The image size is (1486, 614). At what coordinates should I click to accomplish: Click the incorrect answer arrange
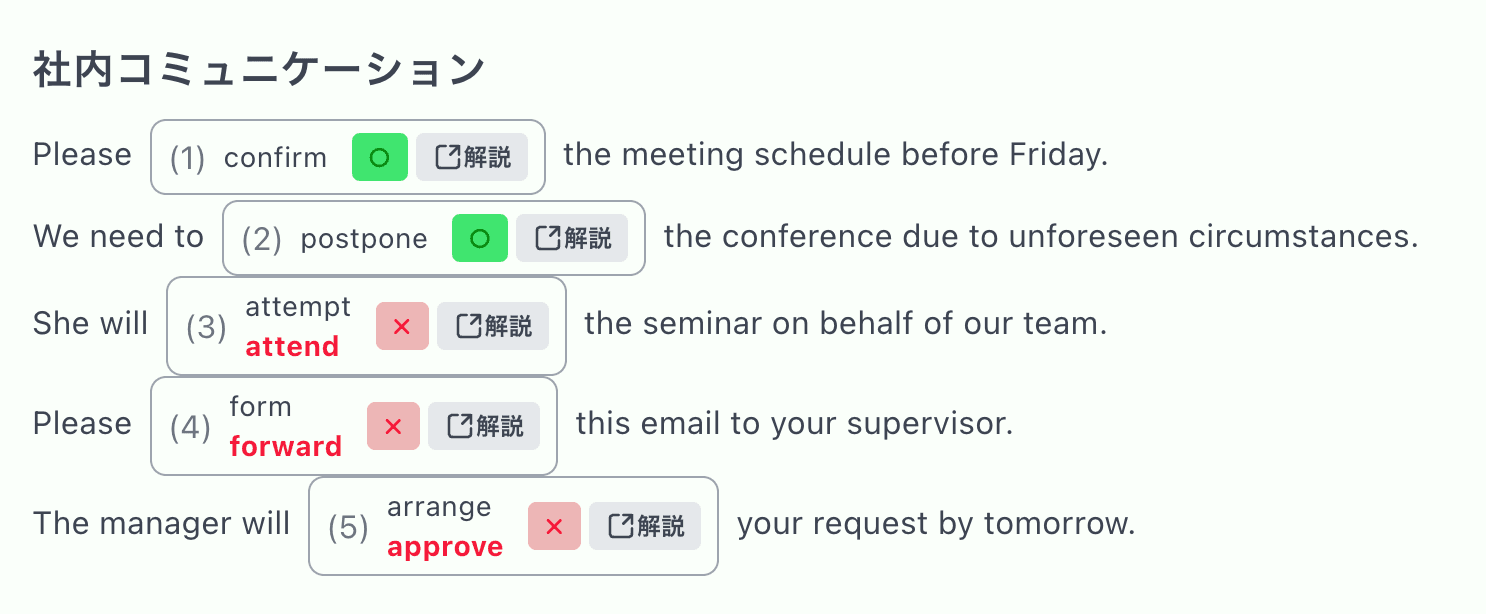click(x=439, y=507)
